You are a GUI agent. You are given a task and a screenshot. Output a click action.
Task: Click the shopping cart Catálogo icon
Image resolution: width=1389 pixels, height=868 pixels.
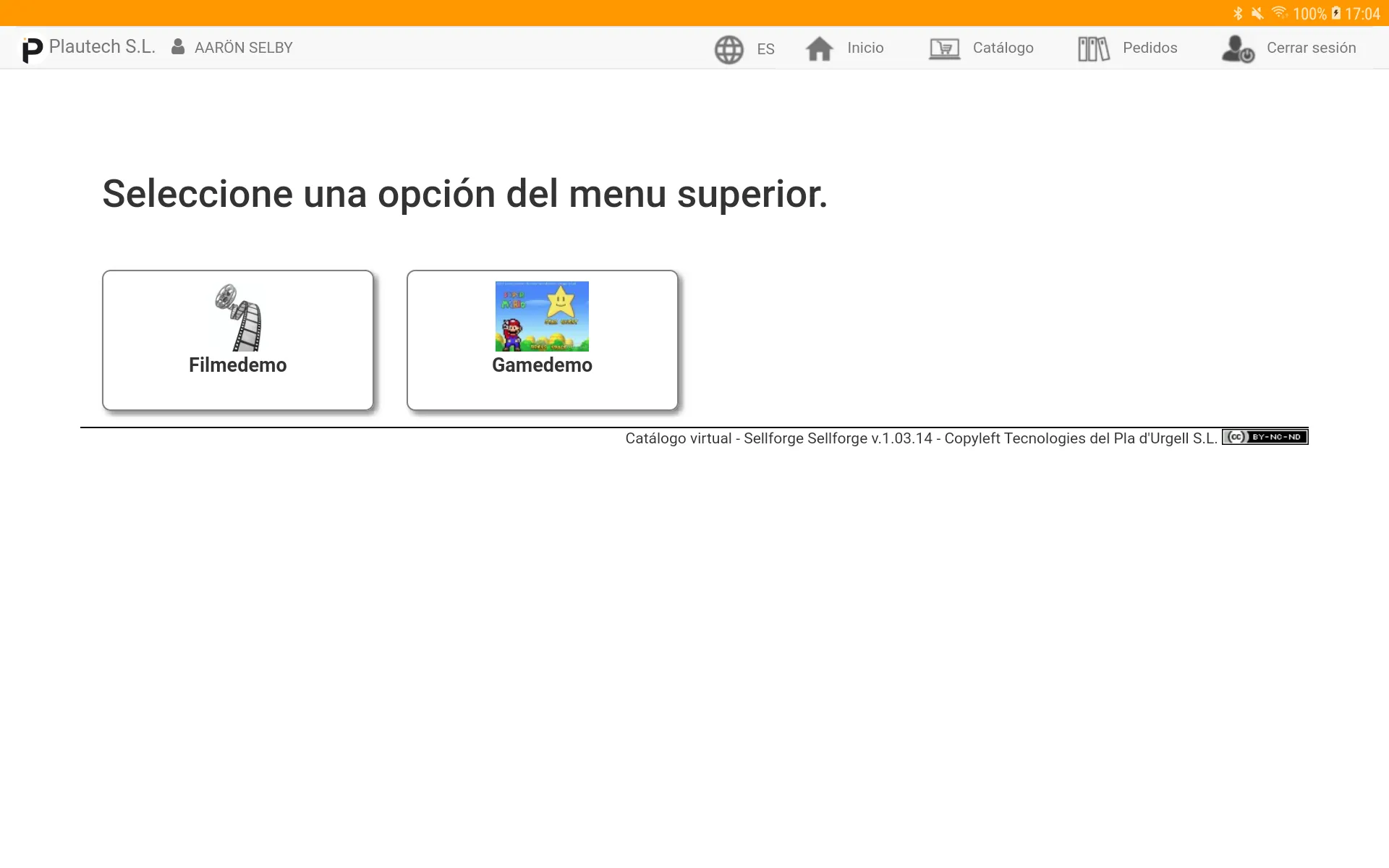[945, 48]
